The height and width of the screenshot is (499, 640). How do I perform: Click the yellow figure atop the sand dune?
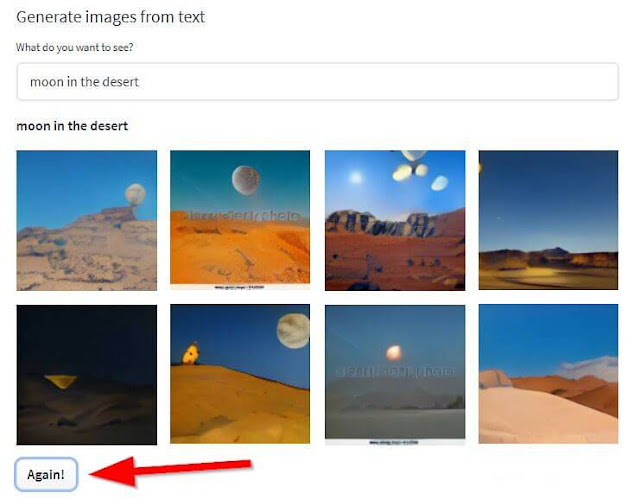coord(191,353)
